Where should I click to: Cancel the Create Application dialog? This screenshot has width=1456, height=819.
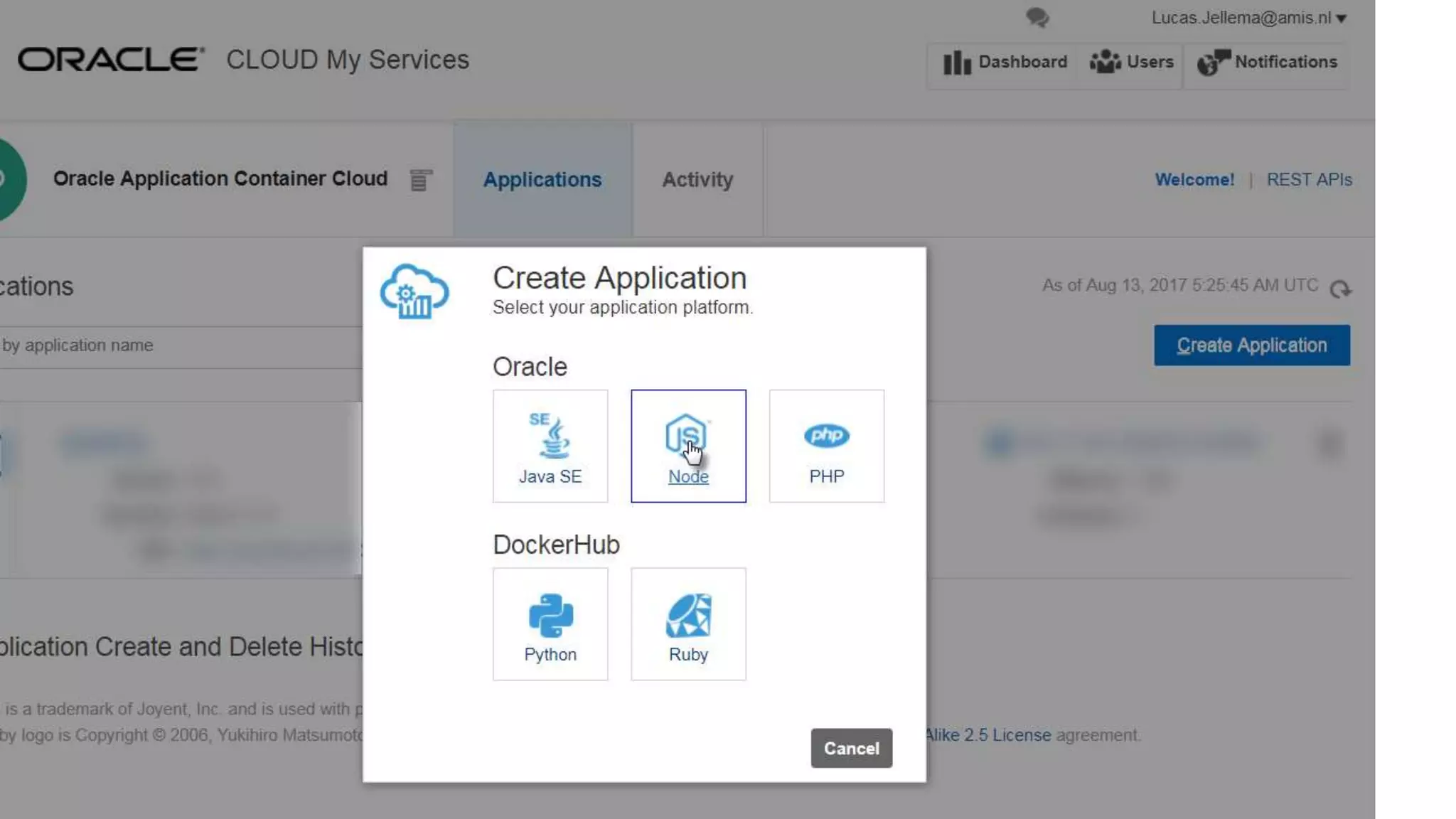click(x=850, y=748)
